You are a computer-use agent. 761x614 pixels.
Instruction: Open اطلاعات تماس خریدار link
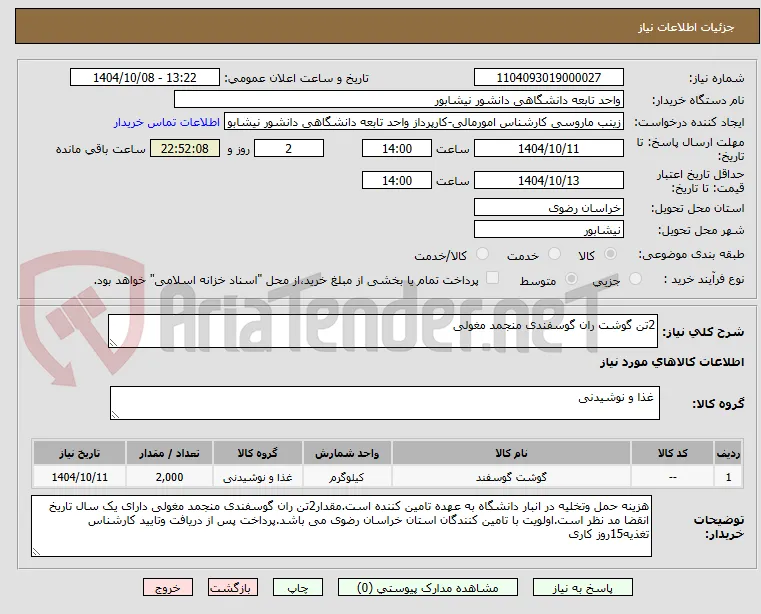click(167, 122)
